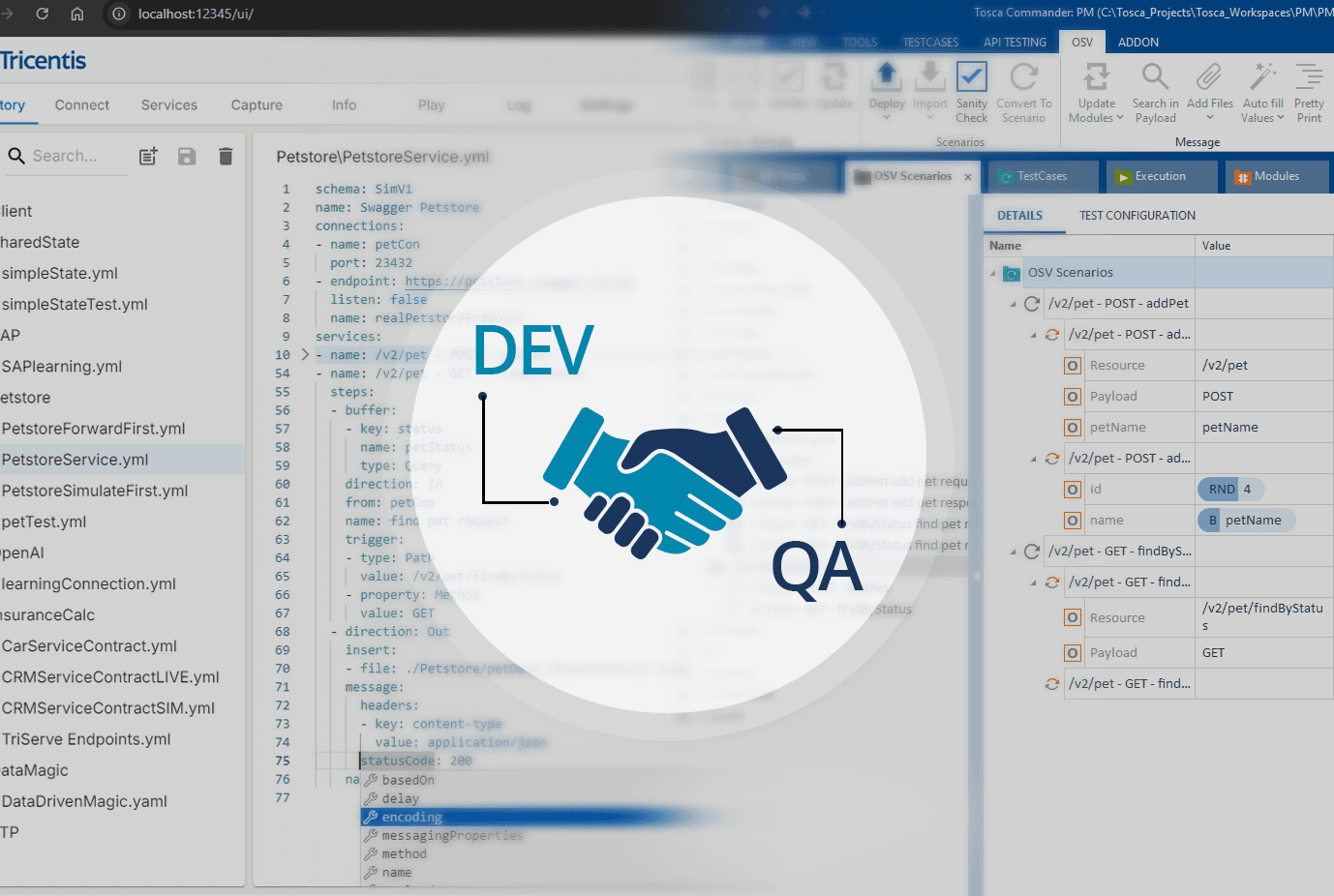Open the TEST CONFIGURATION tab
Screen dimensions: 1334x896
click(1137, 216)
